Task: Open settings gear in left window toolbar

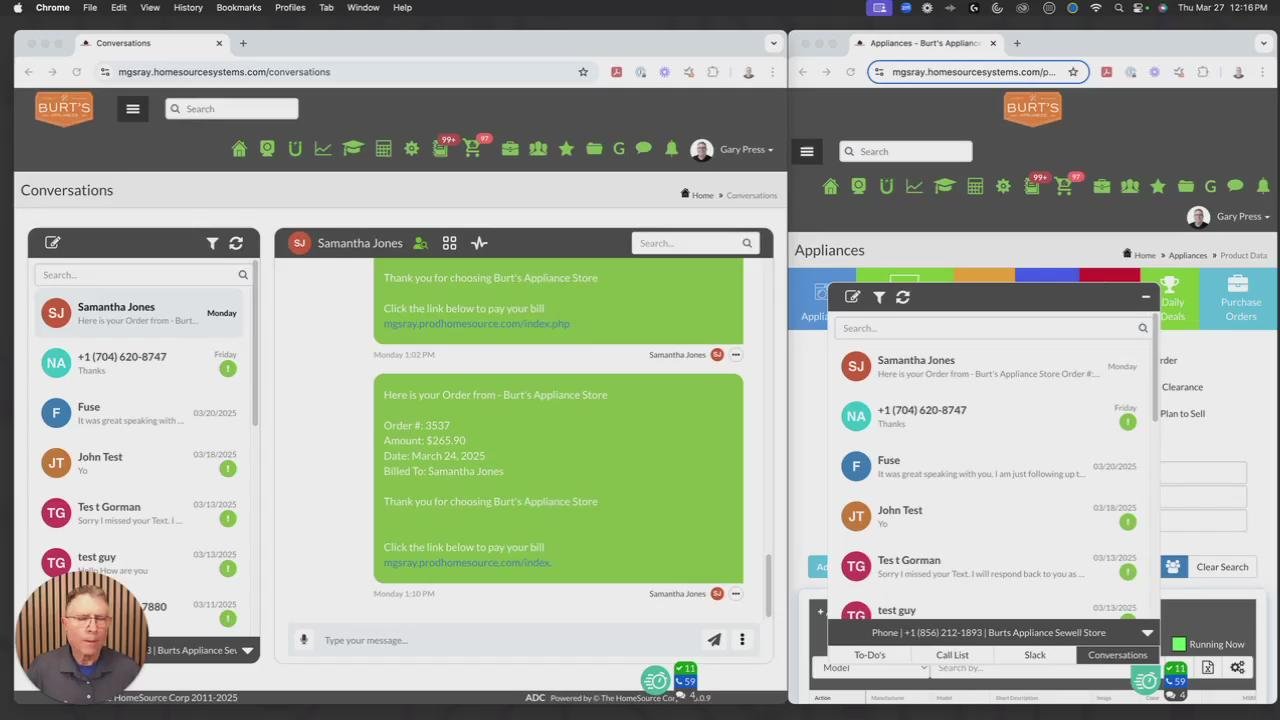Action: (x=411, y=149)
